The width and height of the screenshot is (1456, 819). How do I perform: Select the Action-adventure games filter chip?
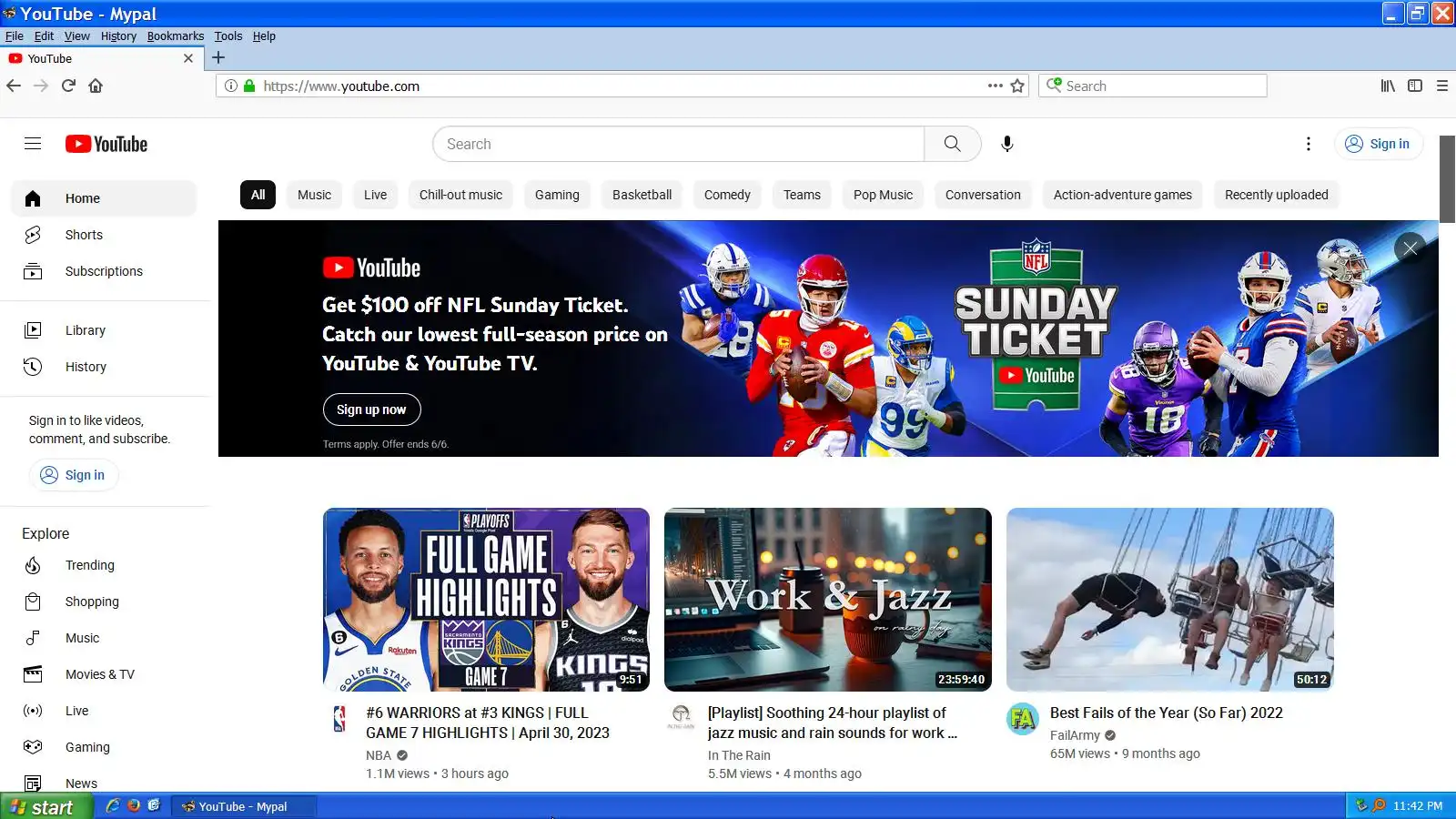[1123, 195]
